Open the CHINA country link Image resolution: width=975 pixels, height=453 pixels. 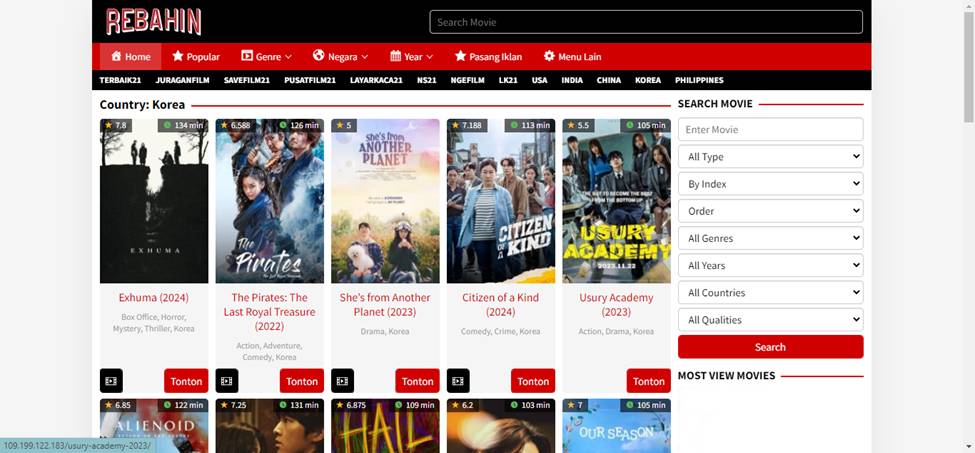[x=609, y=80]
